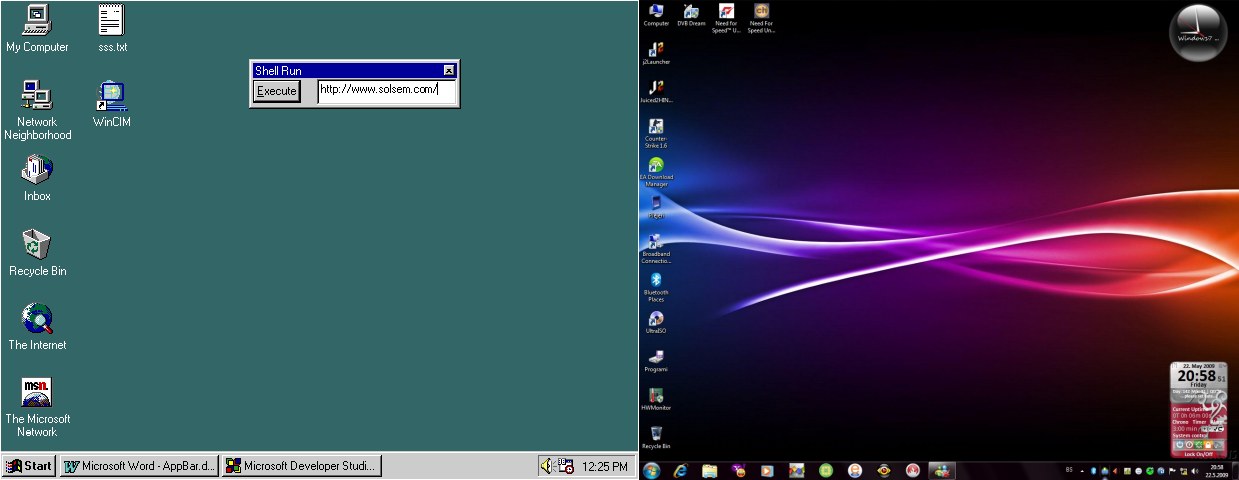This screenshot has height=480, width=1239.
Task: Click the Windows 7 Start orb
Action: pos(652,470)
